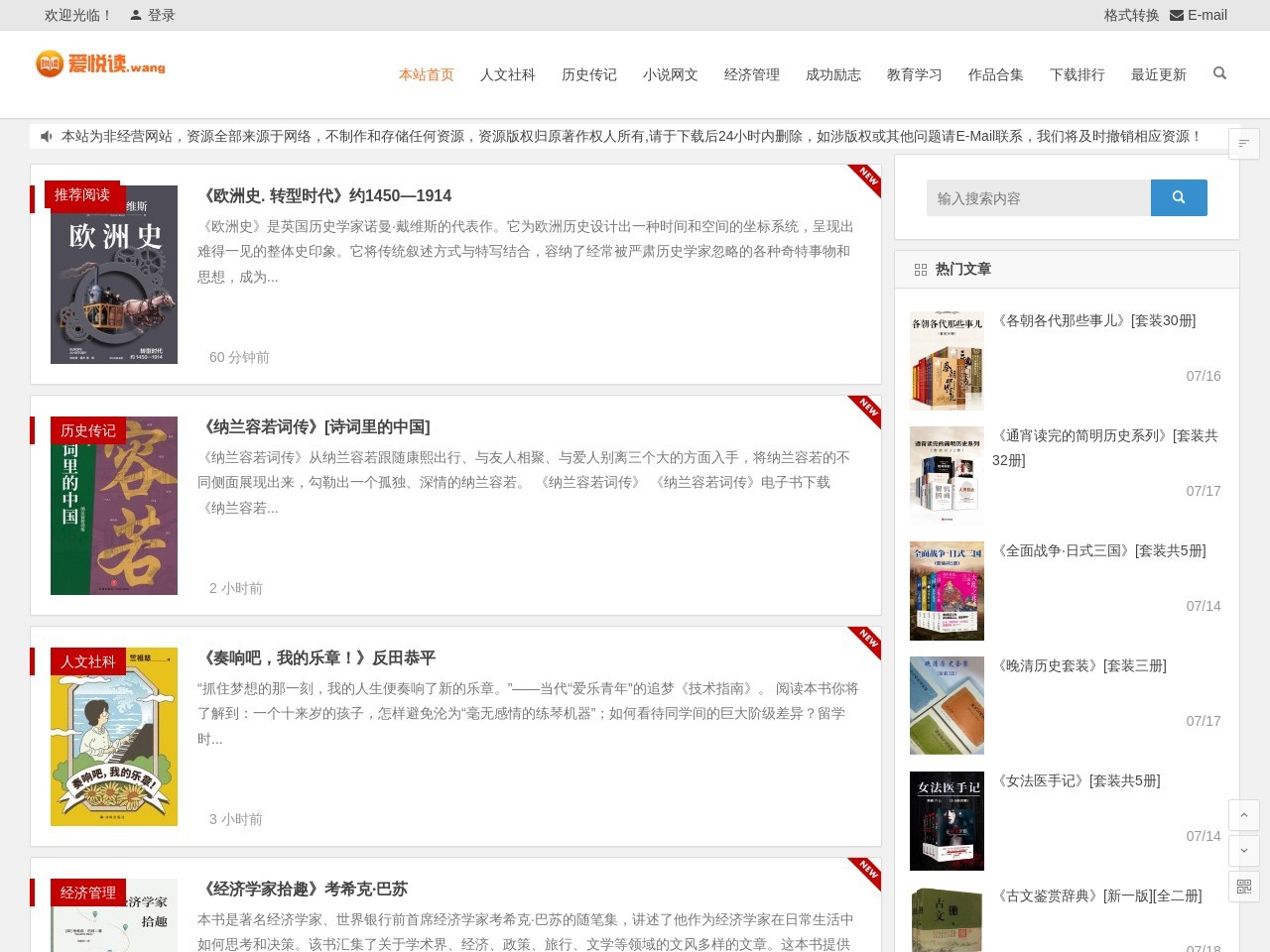The width and height of the screenshot is (1270, 952).
Task: Open the 历史传记 nav item
Action: click(x=589, y=74)
